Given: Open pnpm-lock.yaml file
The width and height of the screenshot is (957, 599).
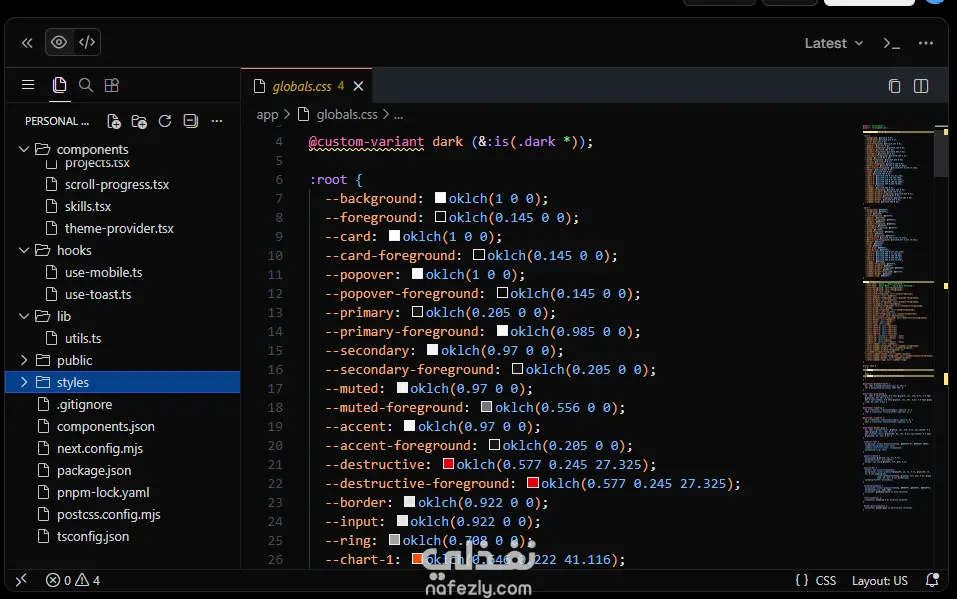Looking at the screenshot, I should tap(103, 492).
